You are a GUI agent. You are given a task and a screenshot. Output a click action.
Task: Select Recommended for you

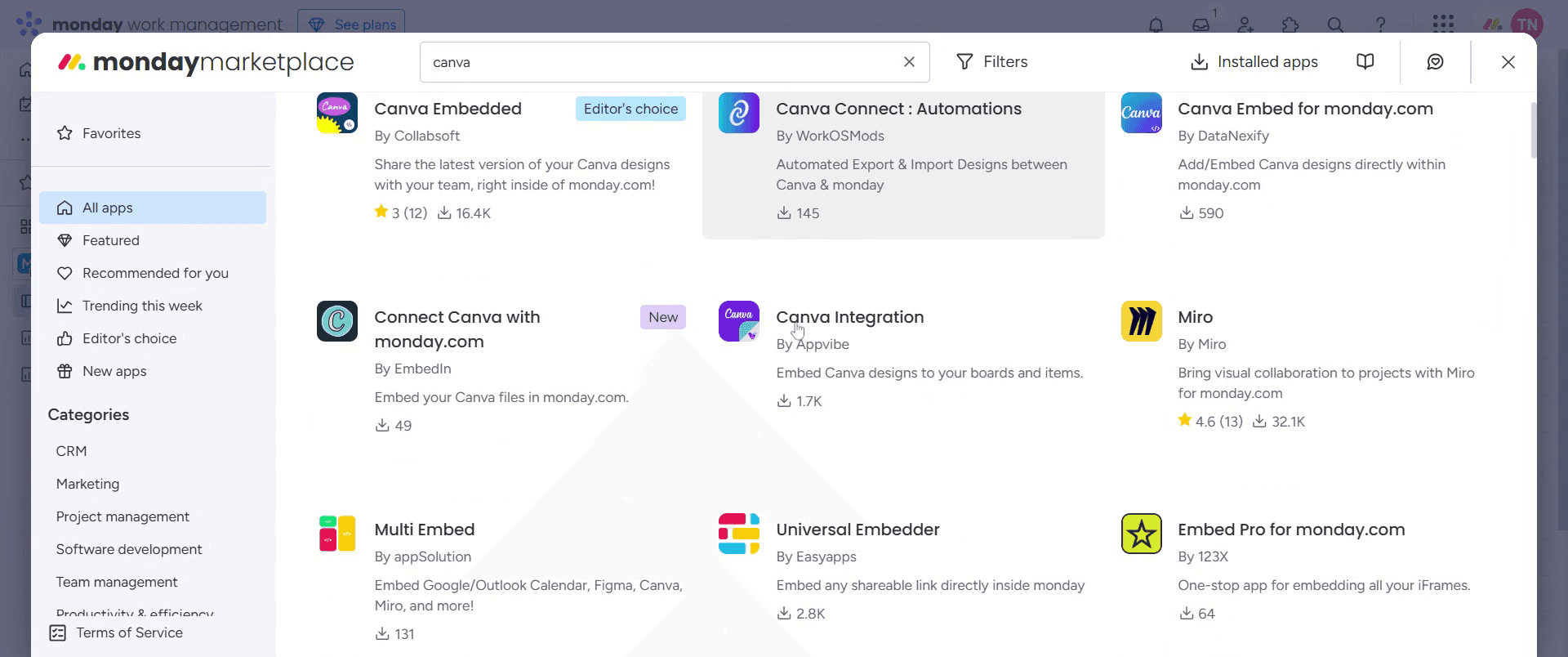coord(153,273)
